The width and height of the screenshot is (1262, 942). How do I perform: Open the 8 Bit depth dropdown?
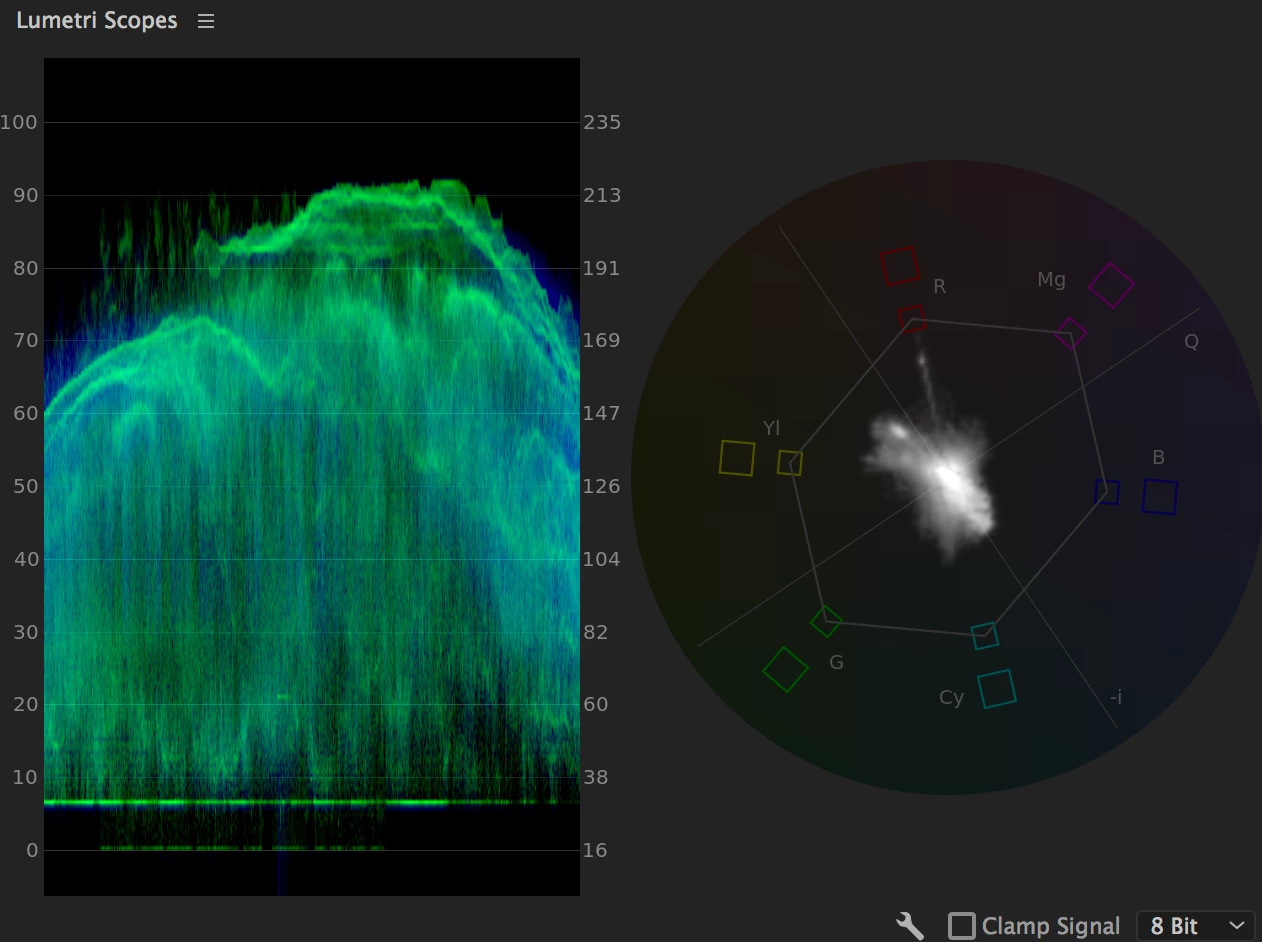[1197, 926]
